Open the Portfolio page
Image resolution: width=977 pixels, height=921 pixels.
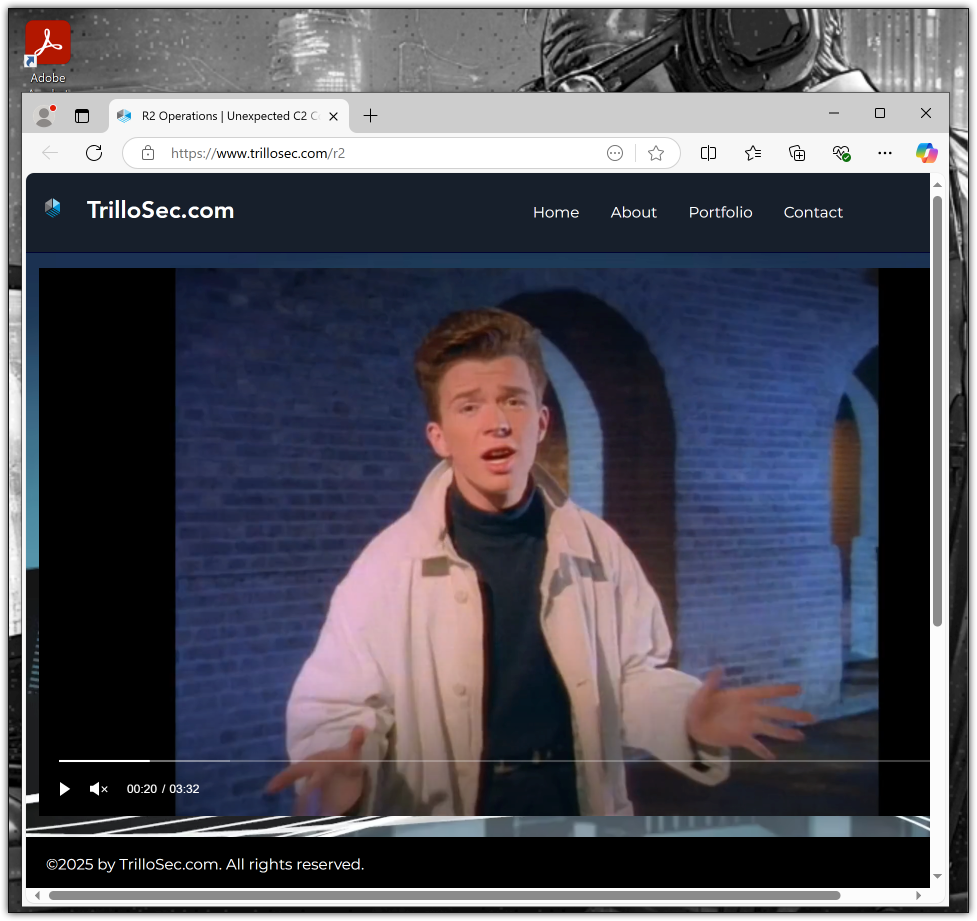[720, 212]
